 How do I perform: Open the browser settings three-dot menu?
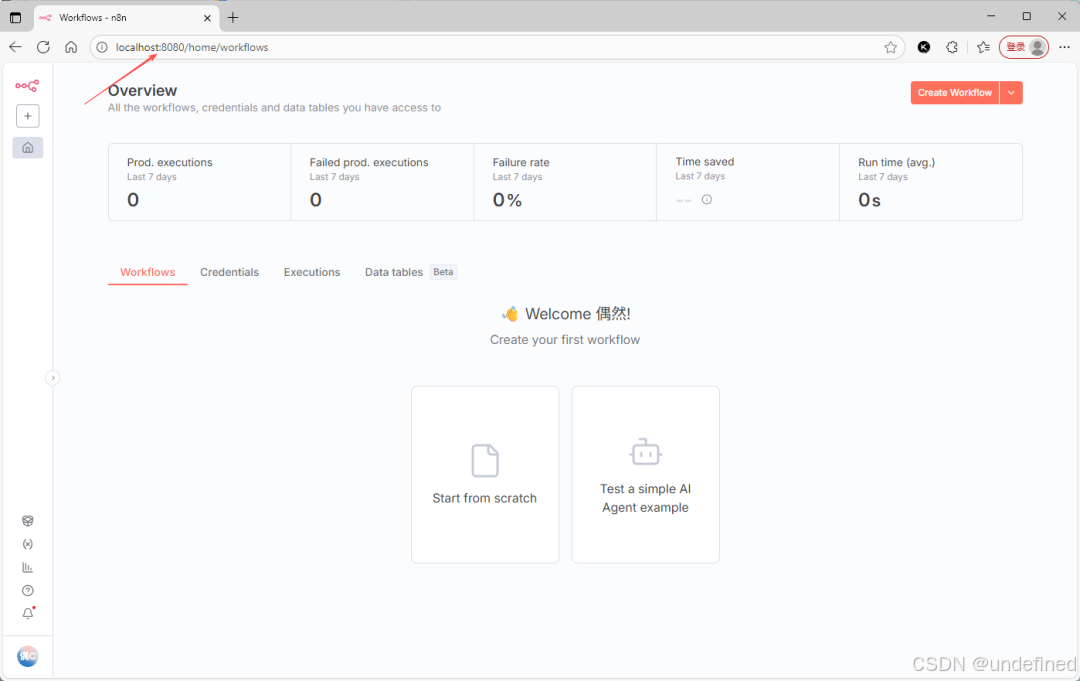1064,47
